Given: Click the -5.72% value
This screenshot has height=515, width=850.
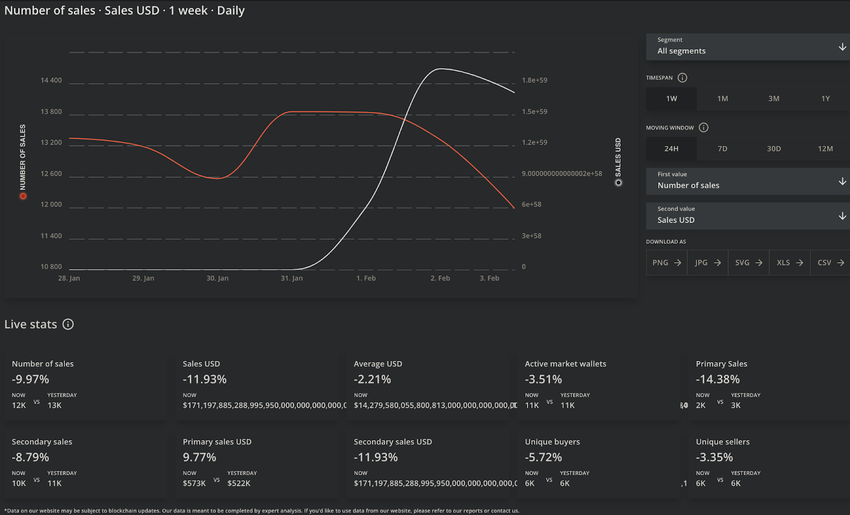Looking at the screenshot, I should click(x=543, y=457).
